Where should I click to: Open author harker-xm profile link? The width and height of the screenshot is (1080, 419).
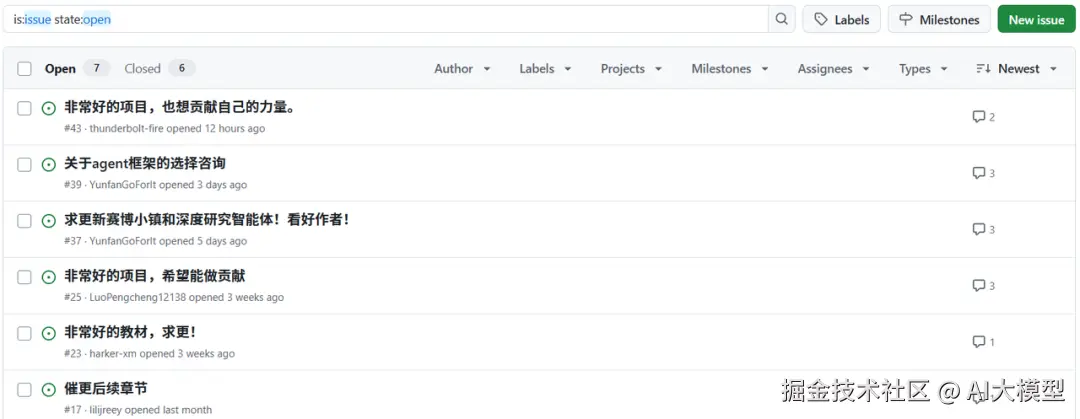pyautogui.click(x=113, y=354)
